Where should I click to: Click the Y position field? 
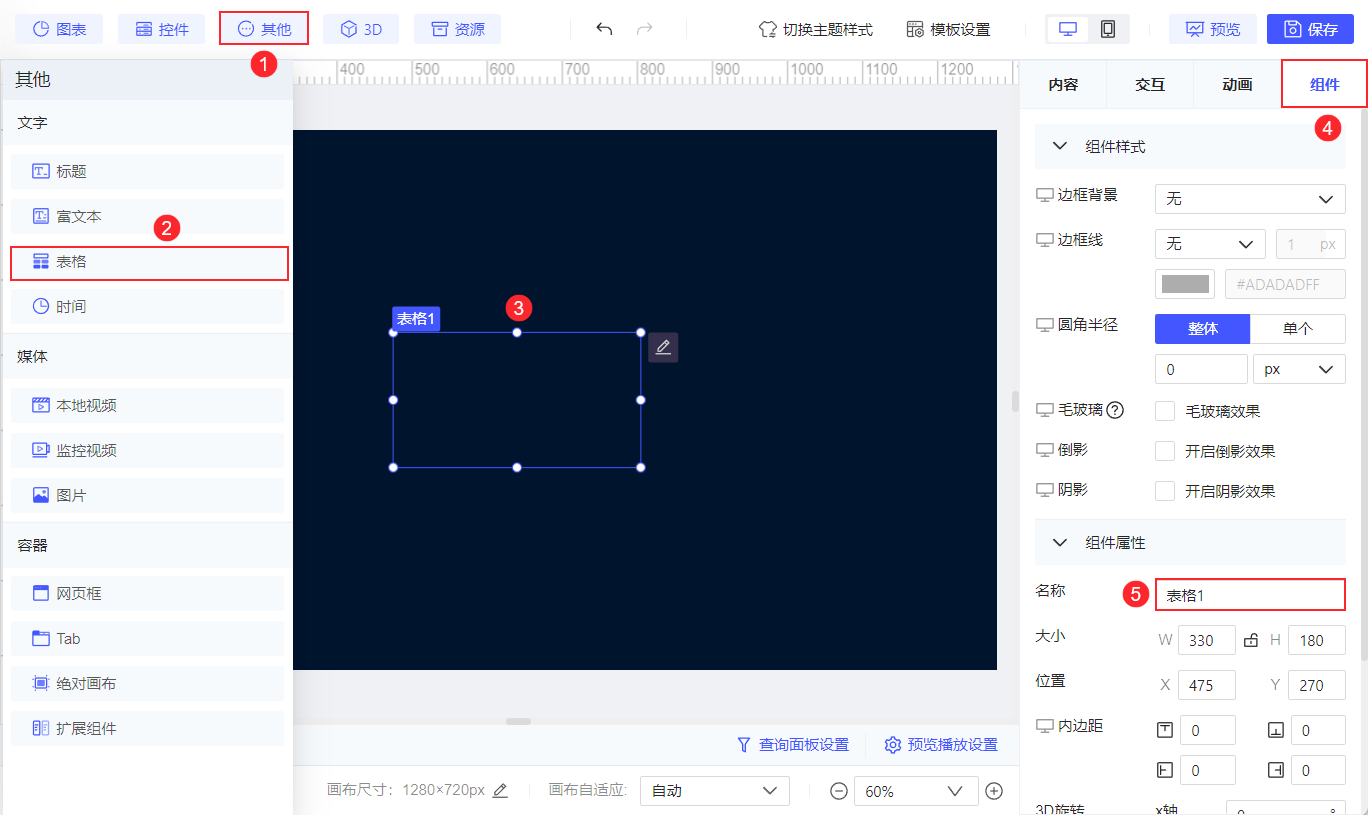click(1317, 685)
